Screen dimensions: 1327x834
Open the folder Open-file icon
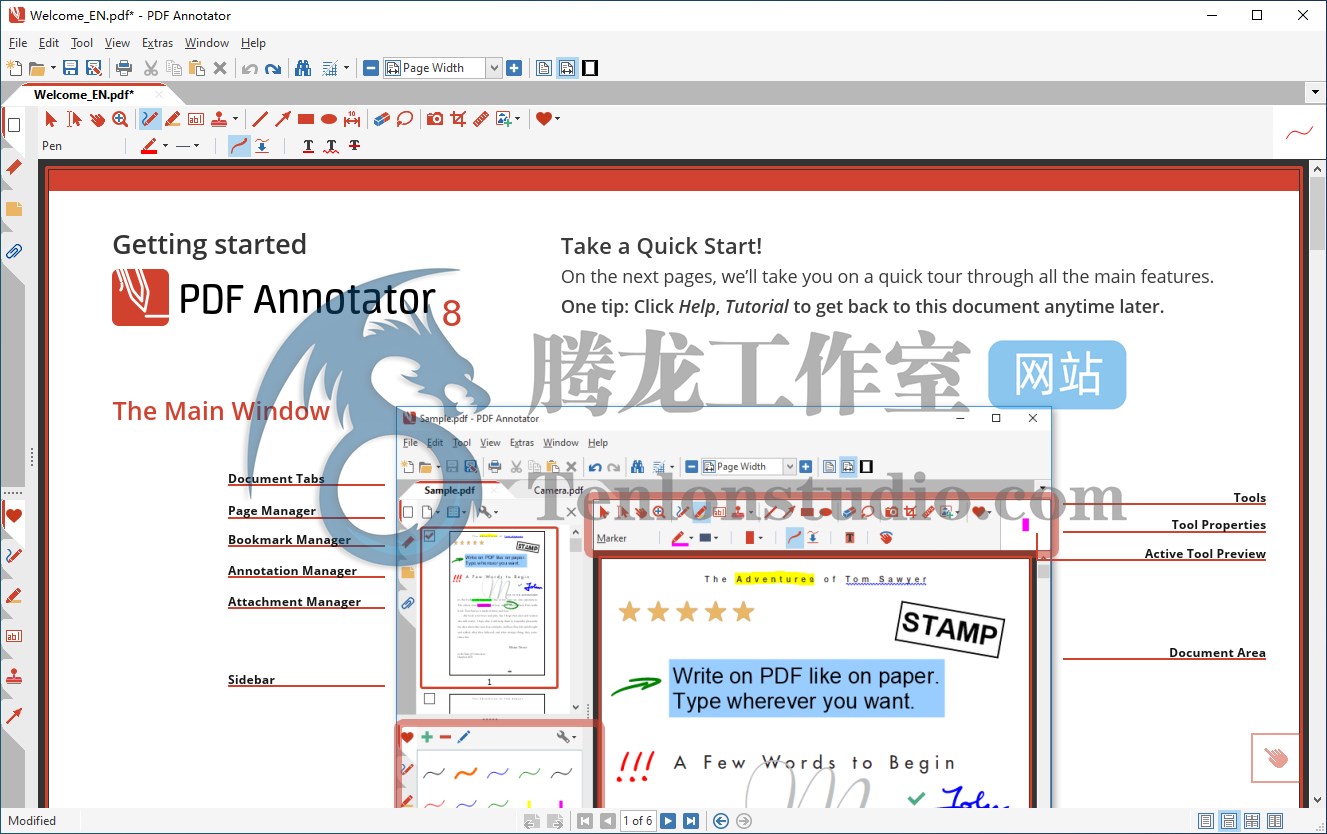click(x=37, y=68)
